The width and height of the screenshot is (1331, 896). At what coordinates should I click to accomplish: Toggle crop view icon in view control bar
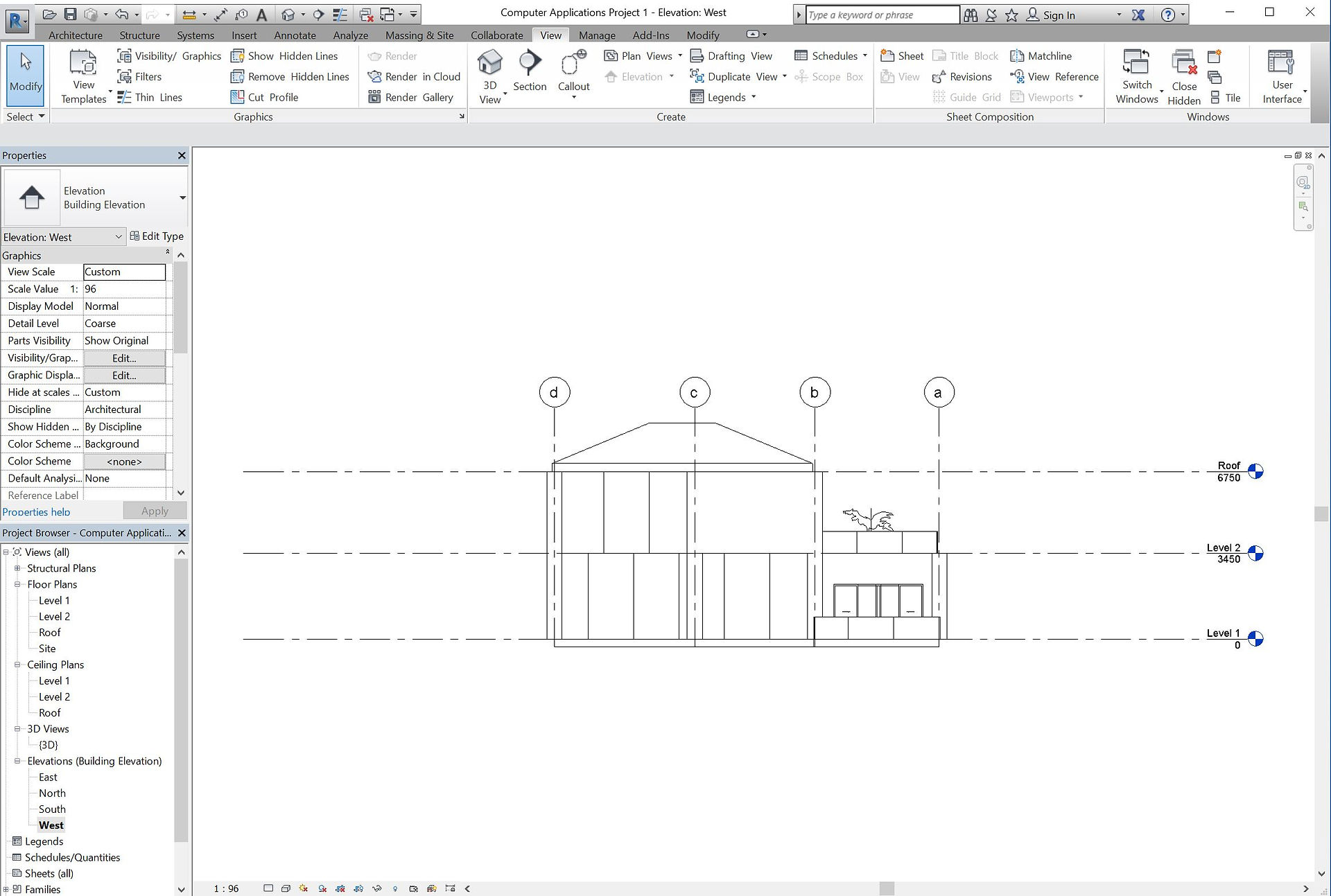[340, 888]
